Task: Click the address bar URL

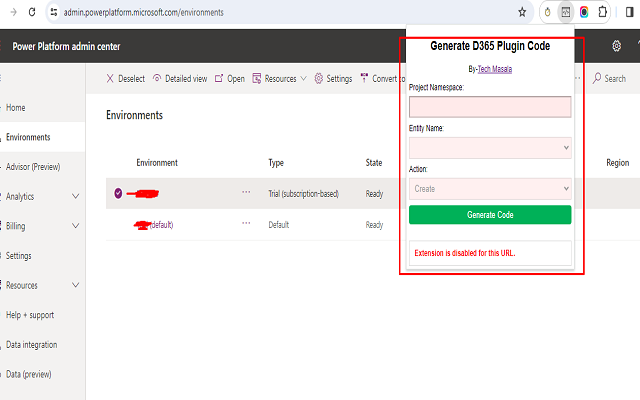Action: (144, 13)
